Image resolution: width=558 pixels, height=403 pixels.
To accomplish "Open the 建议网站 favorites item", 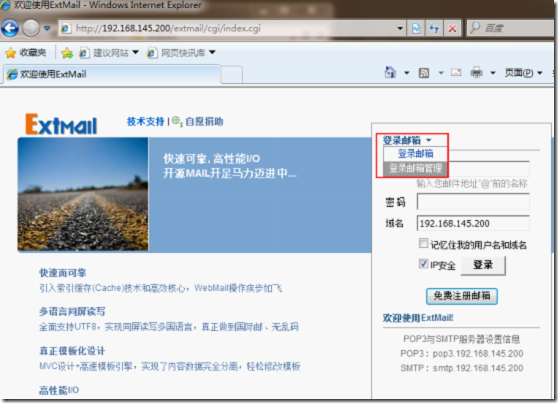I will pos(109,53).
